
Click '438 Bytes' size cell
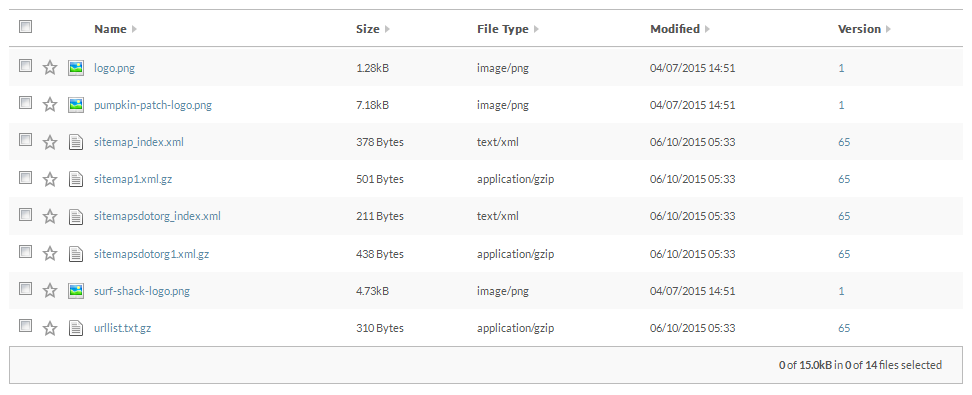[x=379, y=254]
